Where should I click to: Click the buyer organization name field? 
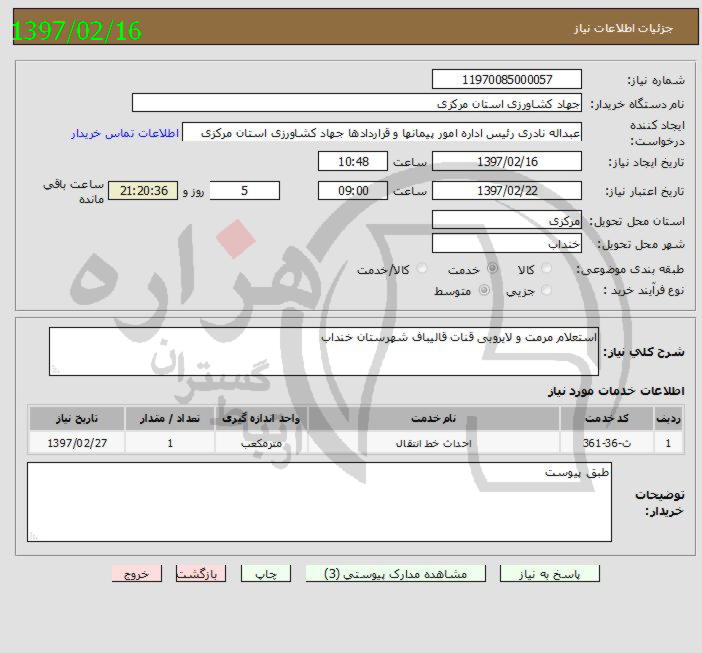(x=357, y=103)
